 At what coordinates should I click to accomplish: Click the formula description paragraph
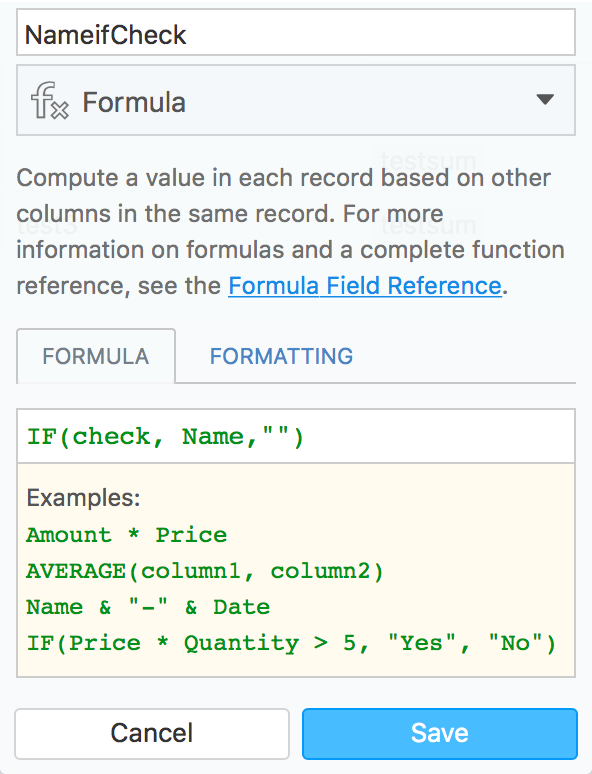coord(290,232)
